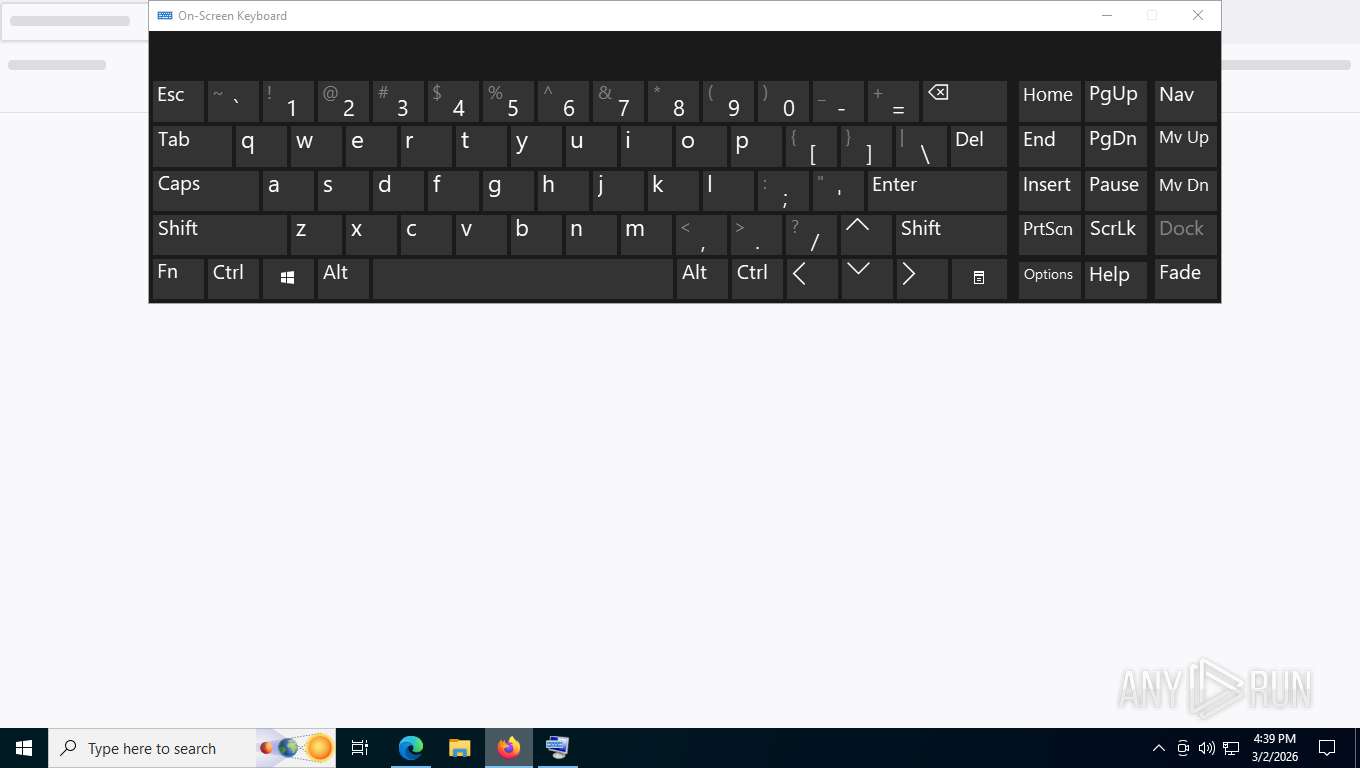Click the taskbar search box
This screenshot has width=1360, height=768.
tap(193, 748)
